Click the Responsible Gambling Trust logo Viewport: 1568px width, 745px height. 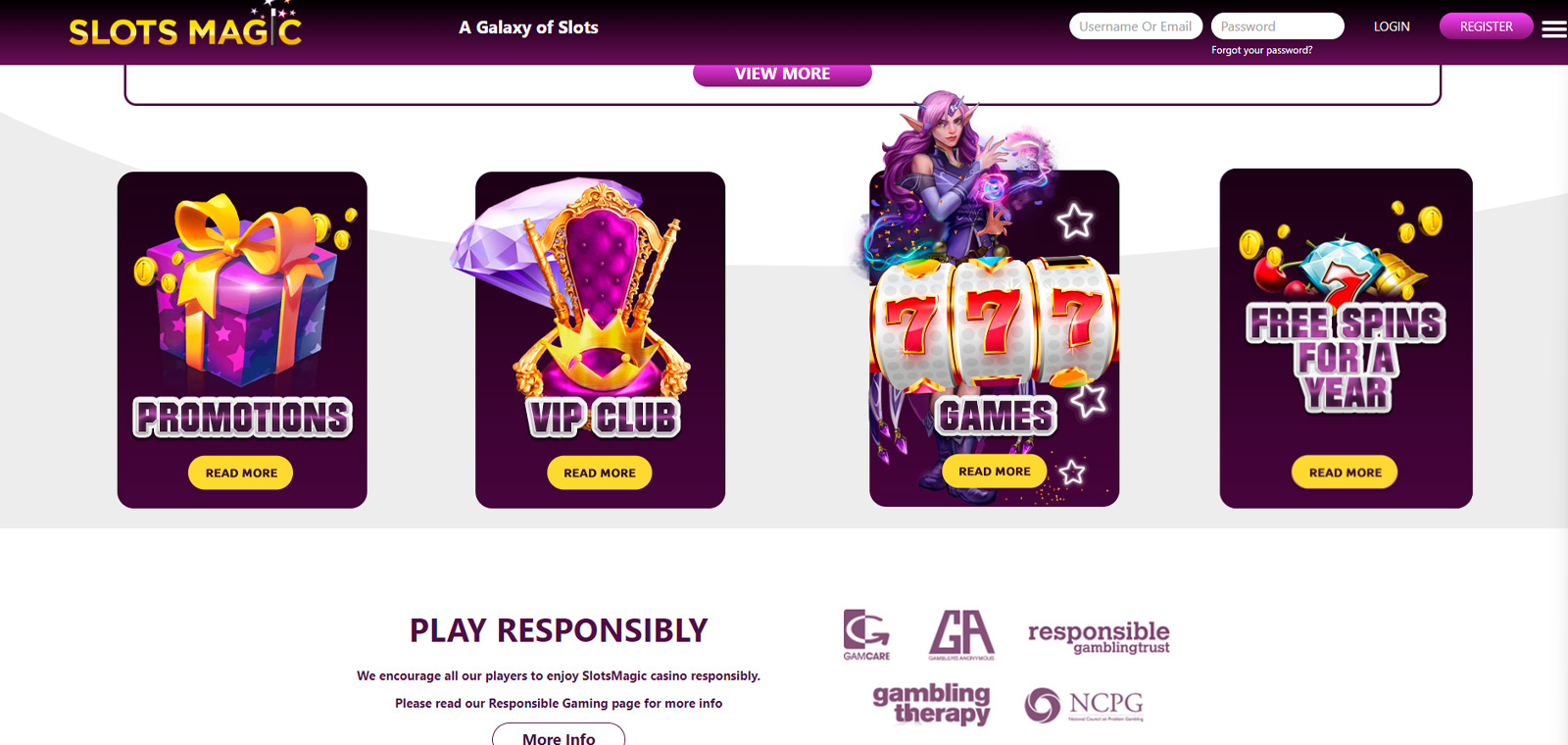(1099, 637)
